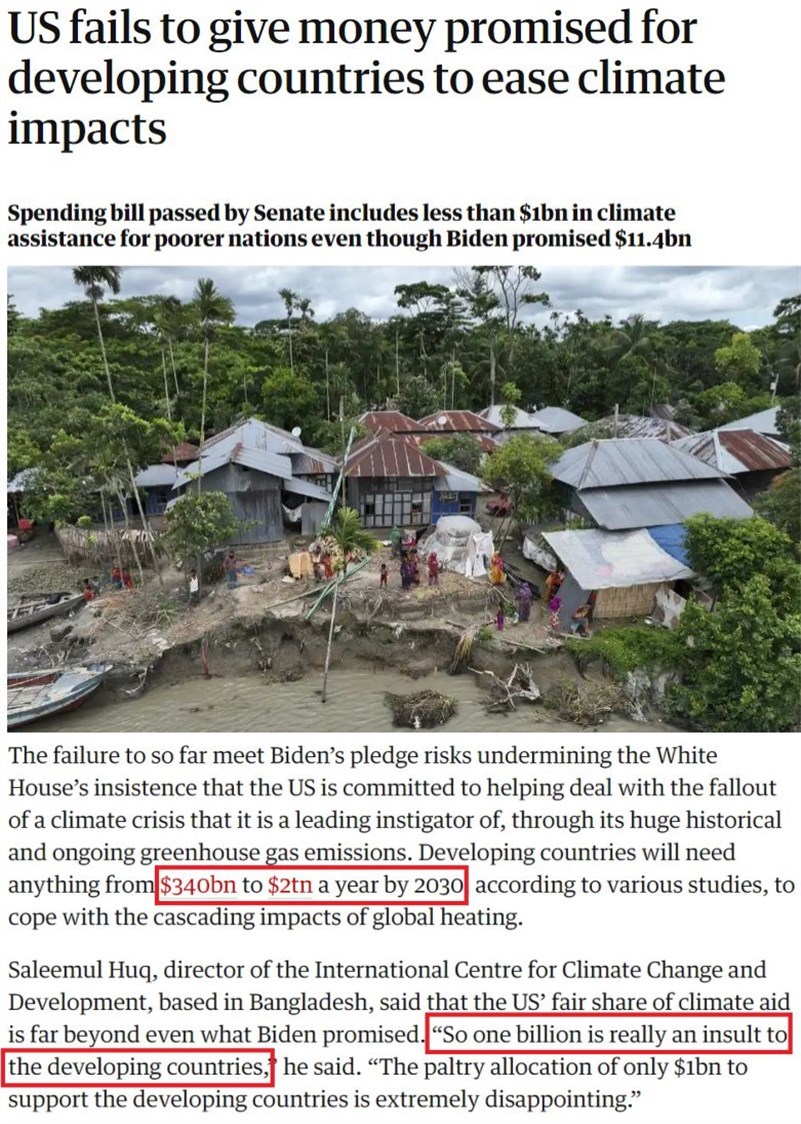Select the boxed text "the developing countries,"
Image resolution: width=801 pixels, height=1124 pixels.
(138, 1067)
